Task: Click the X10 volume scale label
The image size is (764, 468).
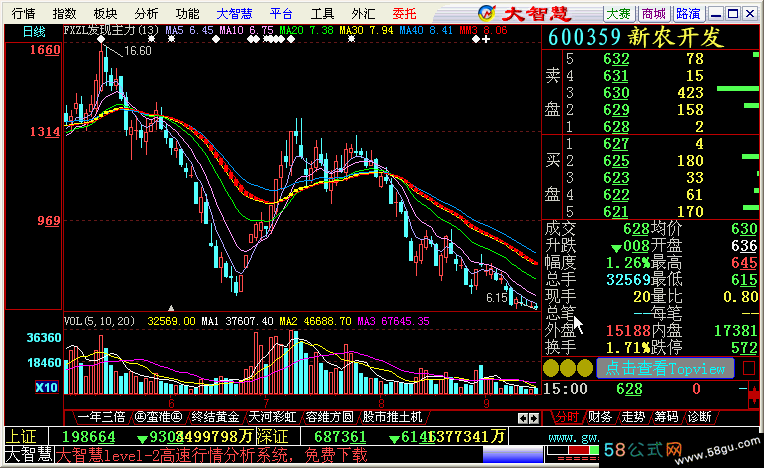Action: pos(46,388)
